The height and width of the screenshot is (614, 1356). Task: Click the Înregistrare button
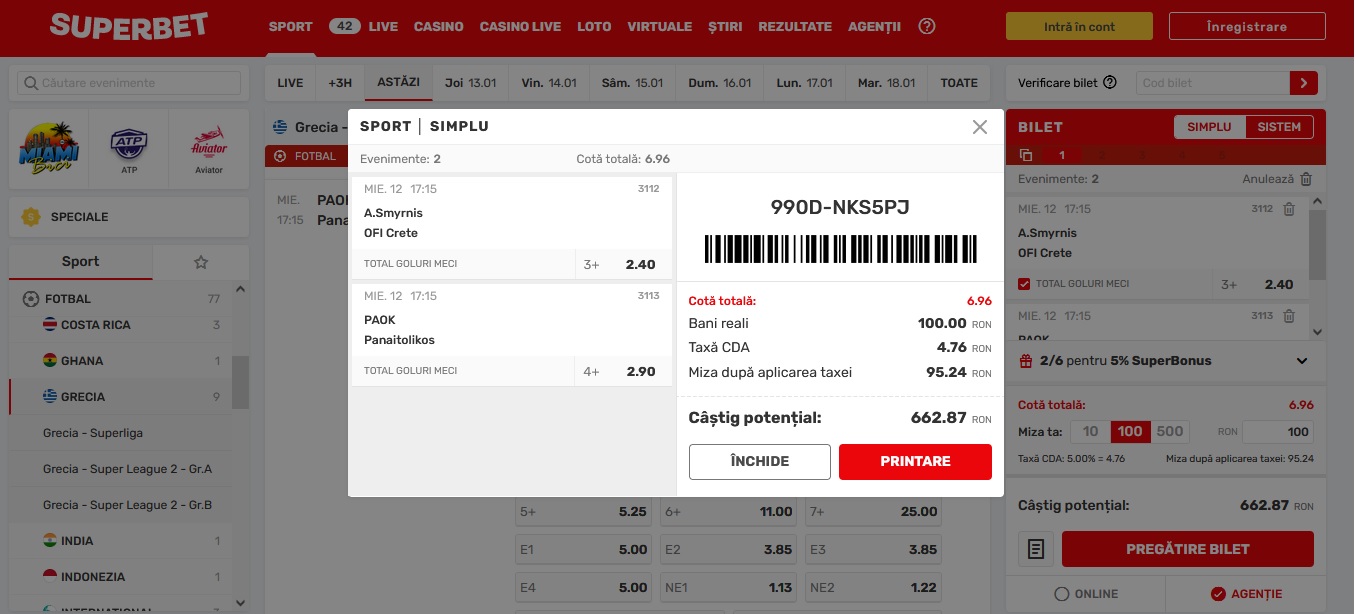[1247, 27]
